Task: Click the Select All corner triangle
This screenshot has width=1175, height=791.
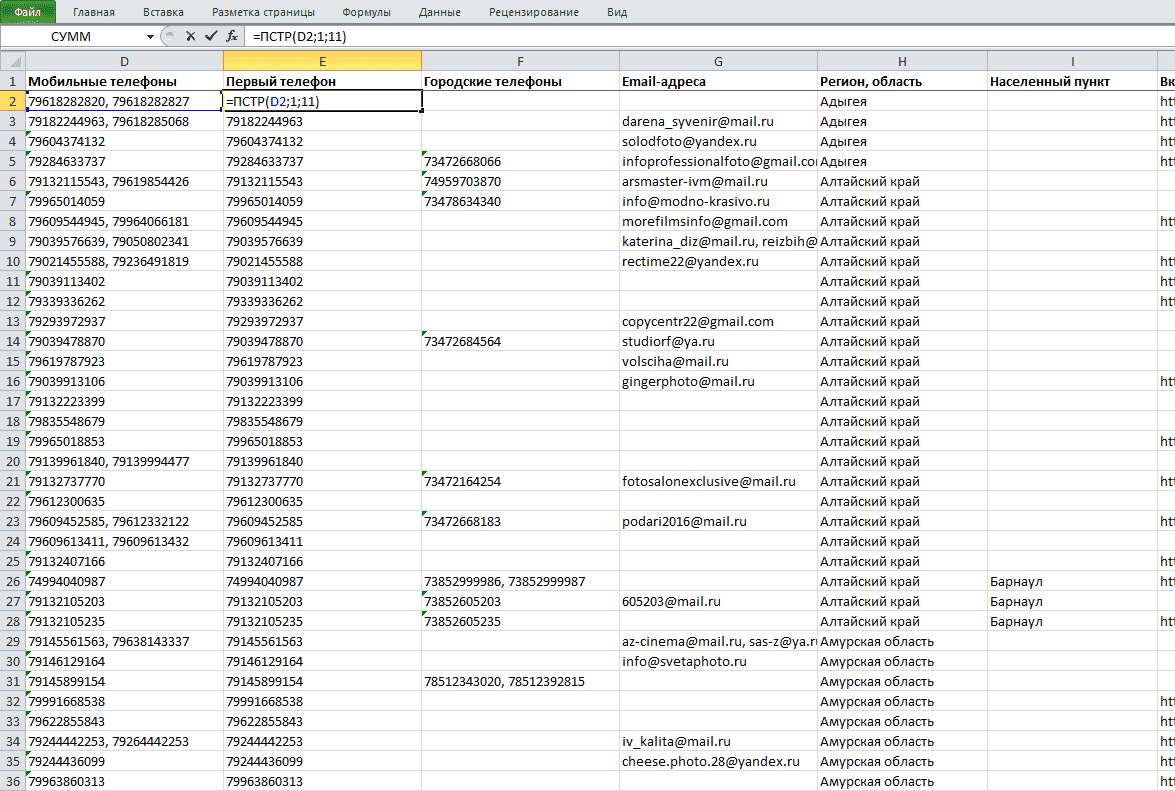Action: point(13,61)
